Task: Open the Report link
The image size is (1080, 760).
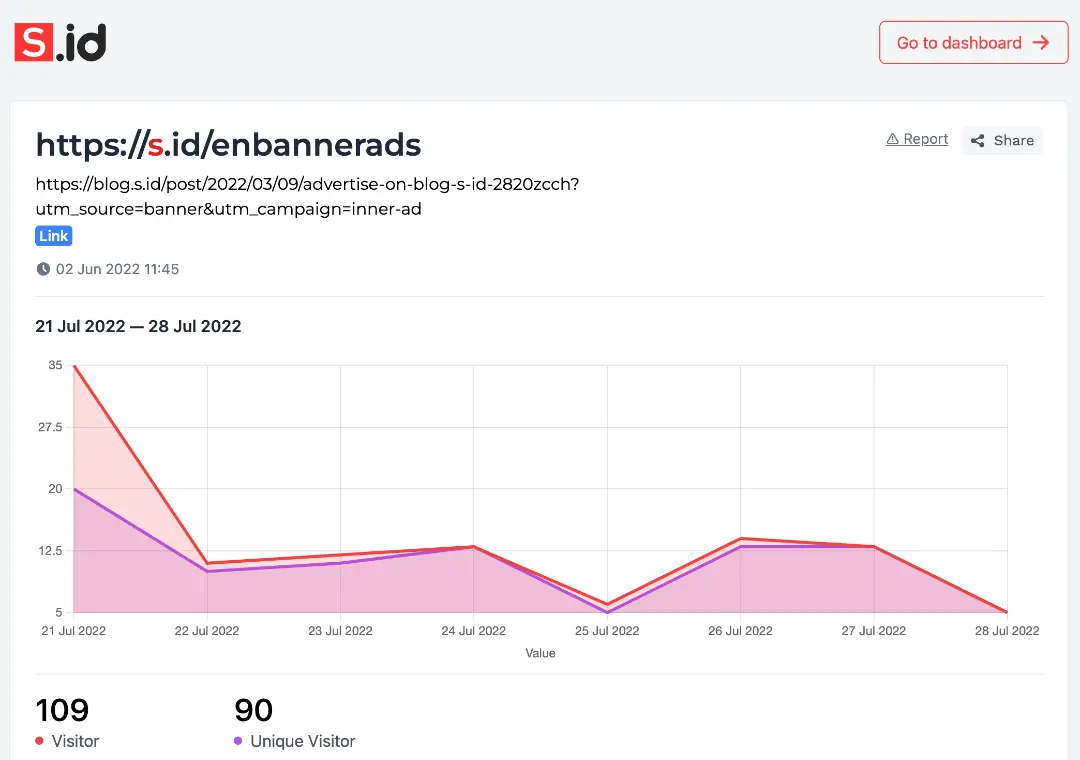Action: (925, 140)
